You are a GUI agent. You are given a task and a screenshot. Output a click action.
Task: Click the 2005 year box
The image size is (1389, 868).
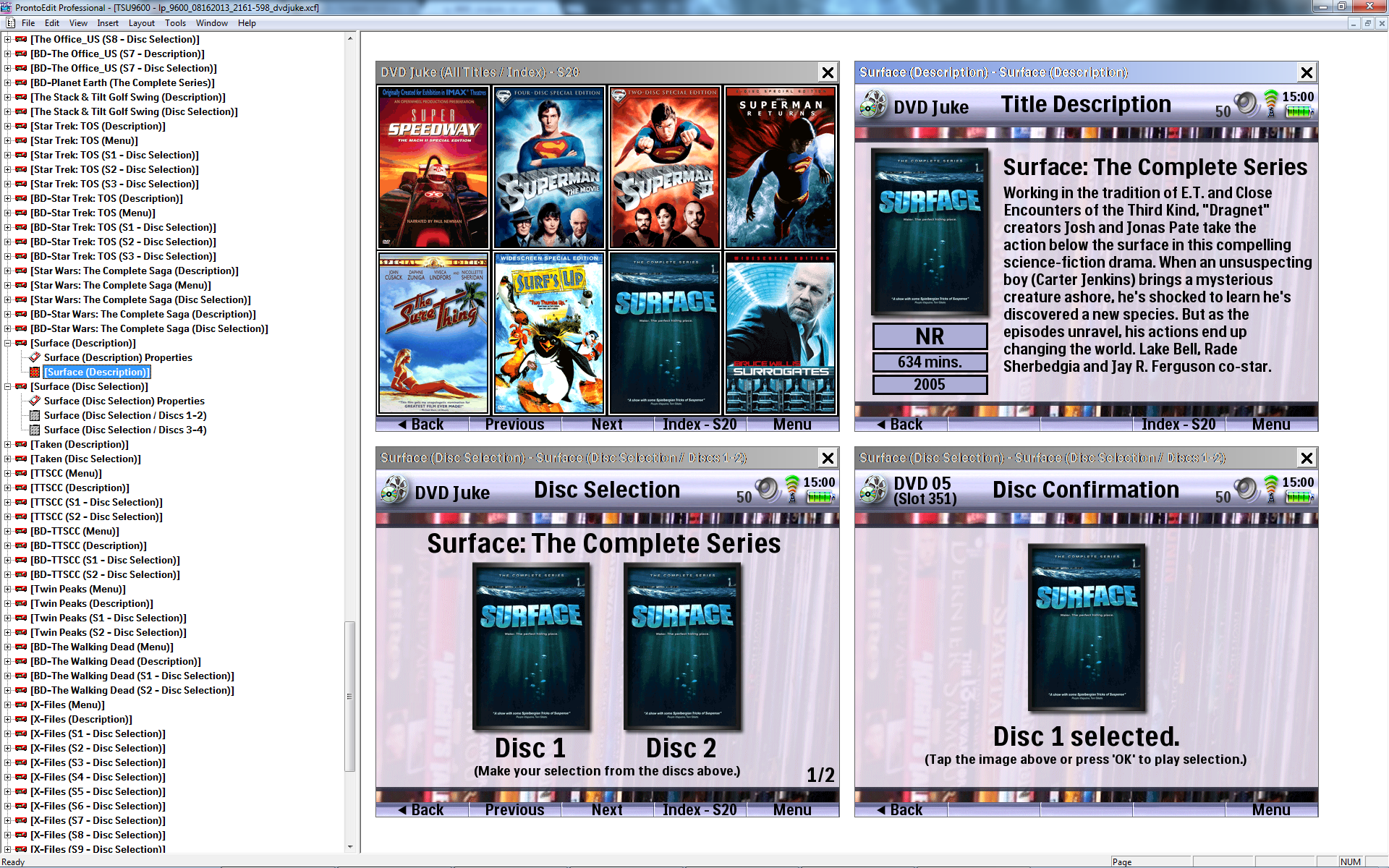click(930, 384)
